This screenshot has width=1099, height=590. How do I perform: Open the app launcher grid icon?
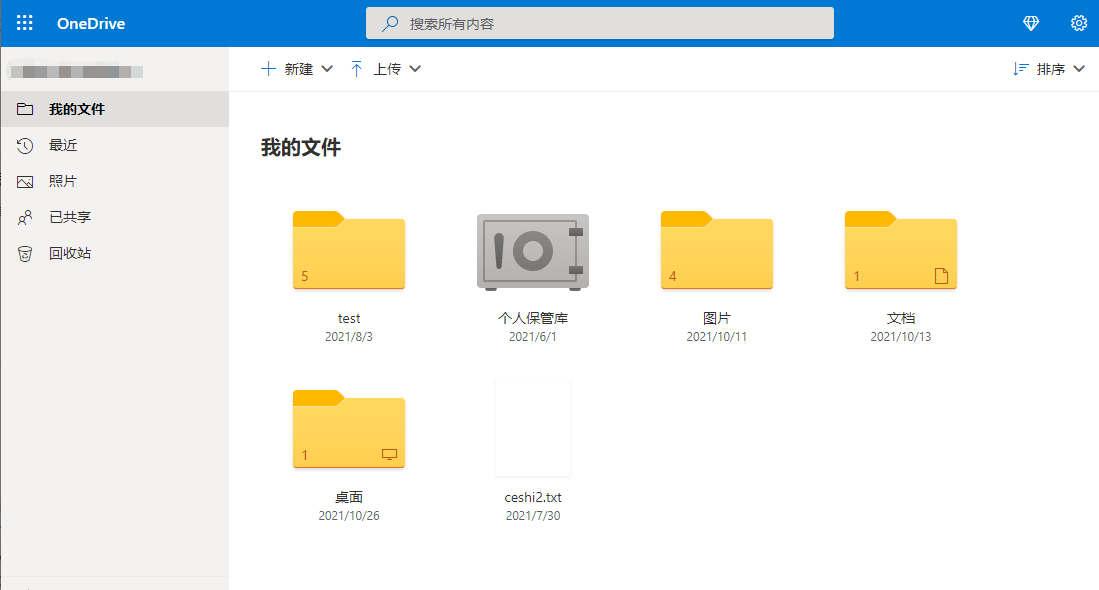pyautogui.click(x=25, y=23)
